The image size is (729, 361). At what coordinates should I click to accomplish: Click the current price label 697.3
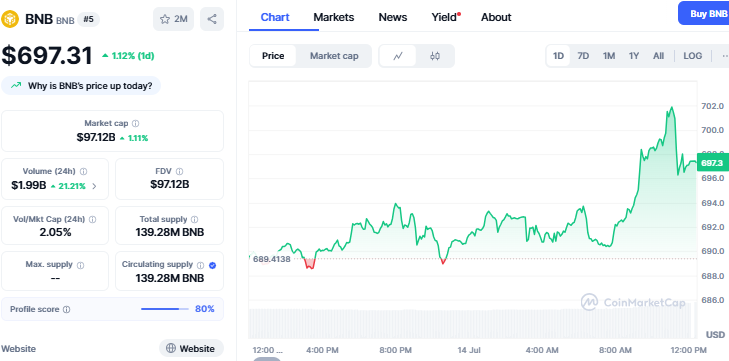[712, 163]
